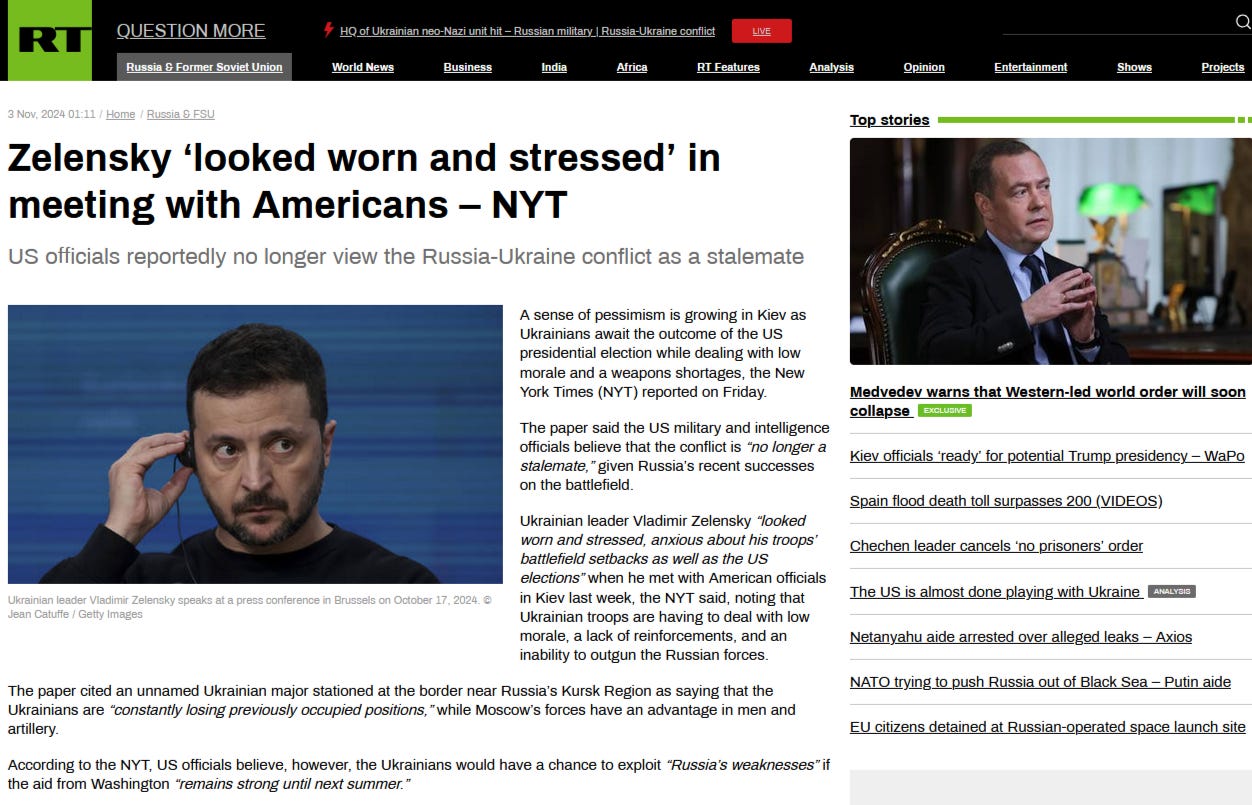Click the RT logo
The width and height of the screenshot is (1252, 805).
point(46,40)
